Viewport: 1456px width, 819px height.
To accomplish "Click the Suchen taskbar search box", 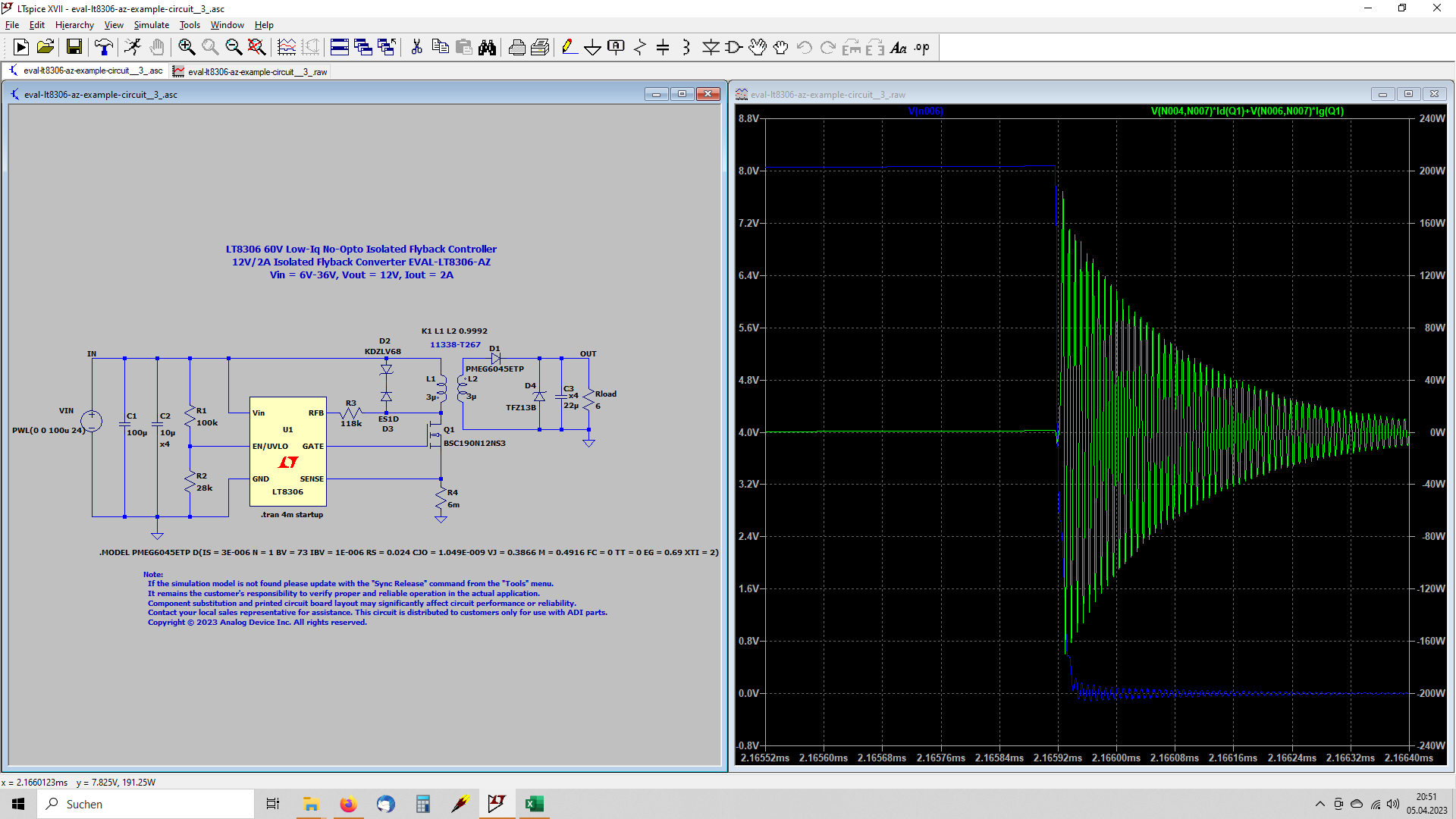I will (146, 804).
